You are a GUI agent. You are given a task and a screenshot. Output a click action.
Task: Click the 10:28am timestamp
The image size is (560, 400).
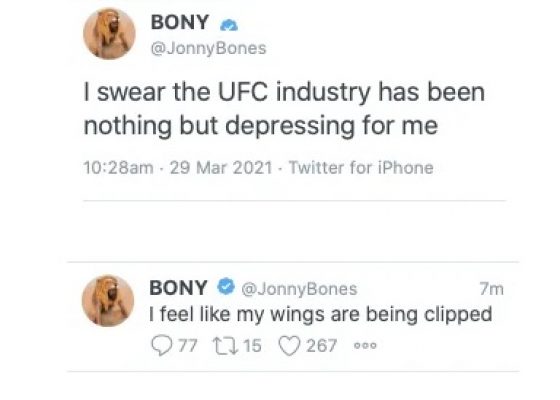coord(118,168)
